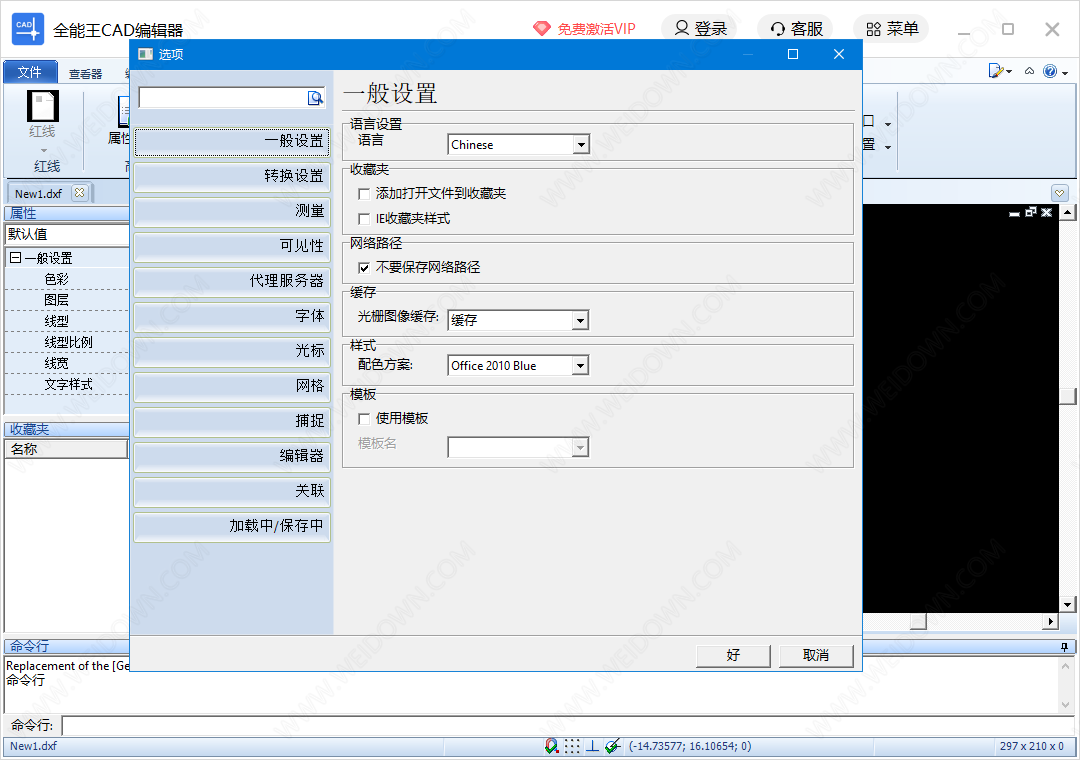Open the dropdown arrow next to style icon
1080x760 pixels.
tap(1009, 72)
